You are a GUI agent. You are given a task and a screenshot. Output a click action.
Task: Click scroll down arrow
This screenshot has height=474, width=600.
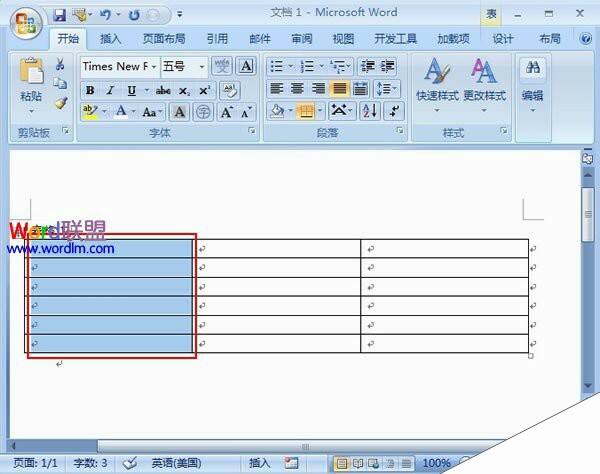coord(588,386)
